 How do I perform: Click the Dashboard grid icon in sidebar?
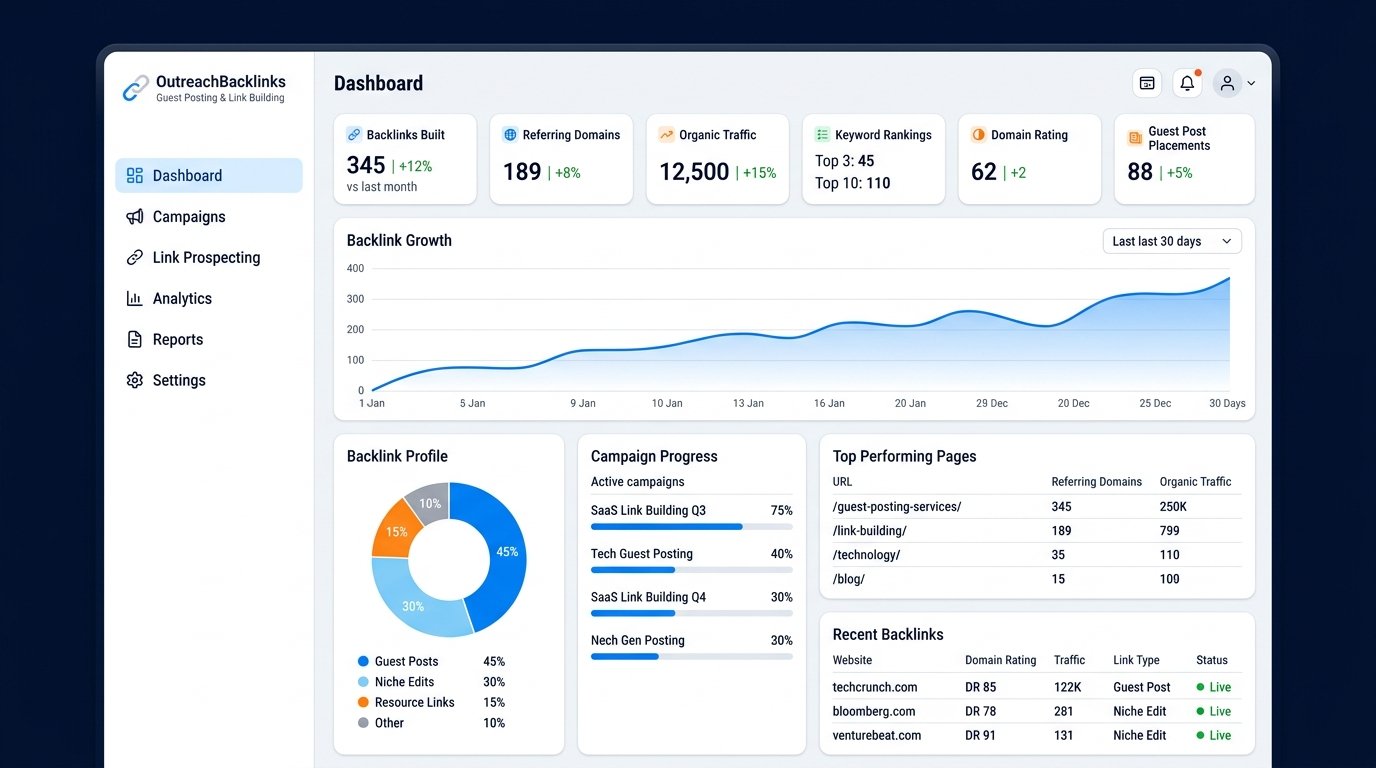(135, 176)
